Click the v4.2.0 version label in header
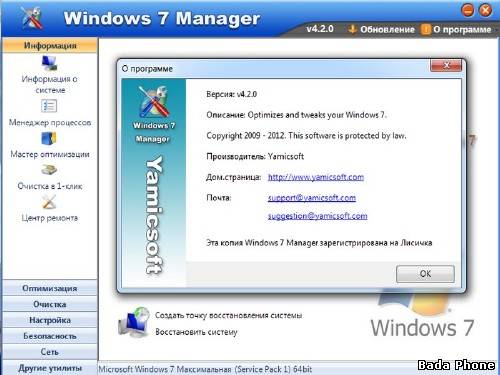Viewport: 500px width, 375px height. (320, 29)
